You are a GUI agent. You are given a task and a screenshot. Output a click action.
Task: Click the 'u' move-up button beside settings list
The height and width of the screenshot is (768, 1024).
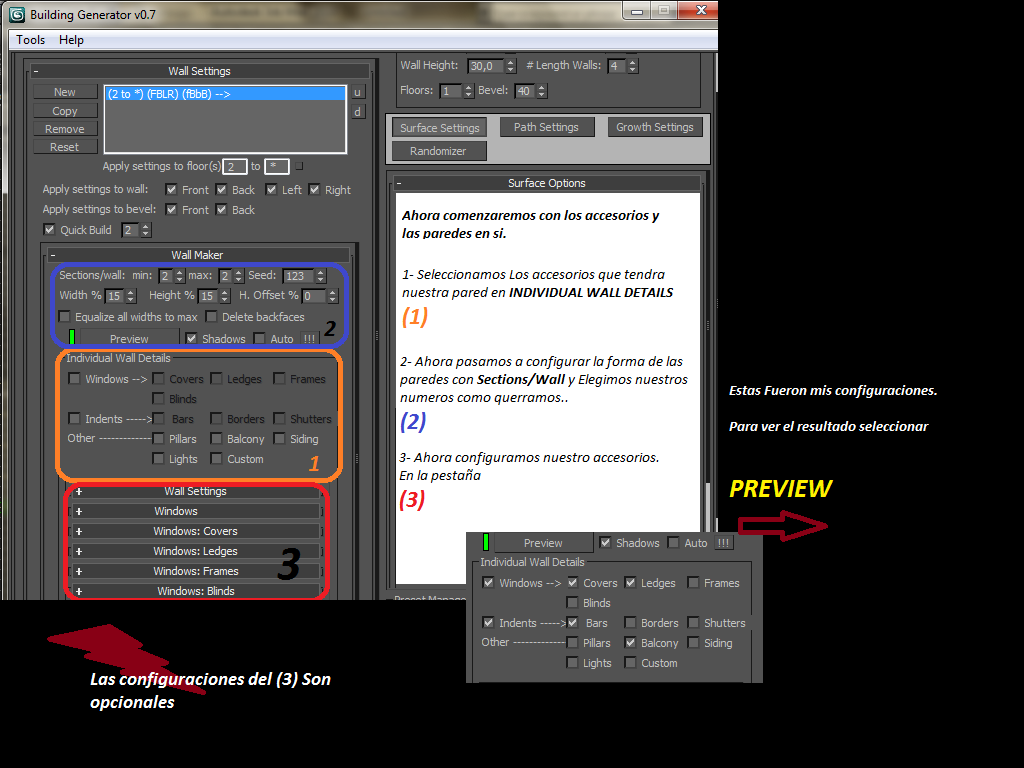(358, 92)
